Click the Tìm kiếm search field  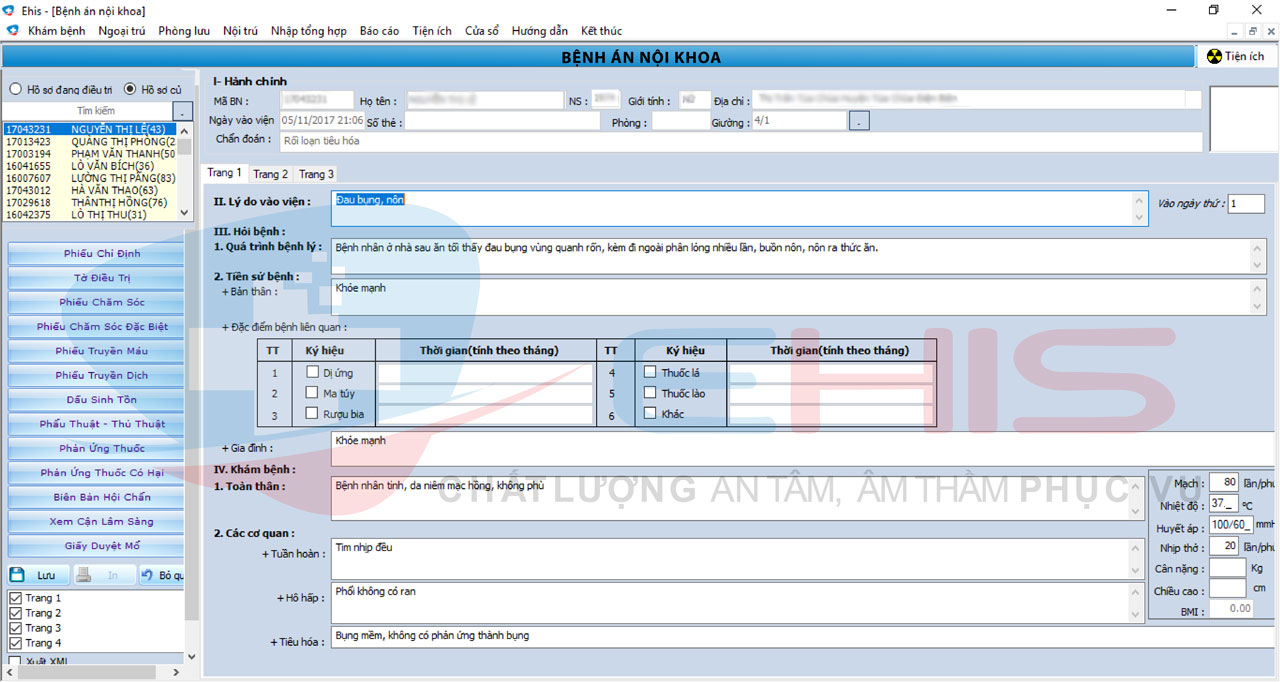(x=88, y=111)
